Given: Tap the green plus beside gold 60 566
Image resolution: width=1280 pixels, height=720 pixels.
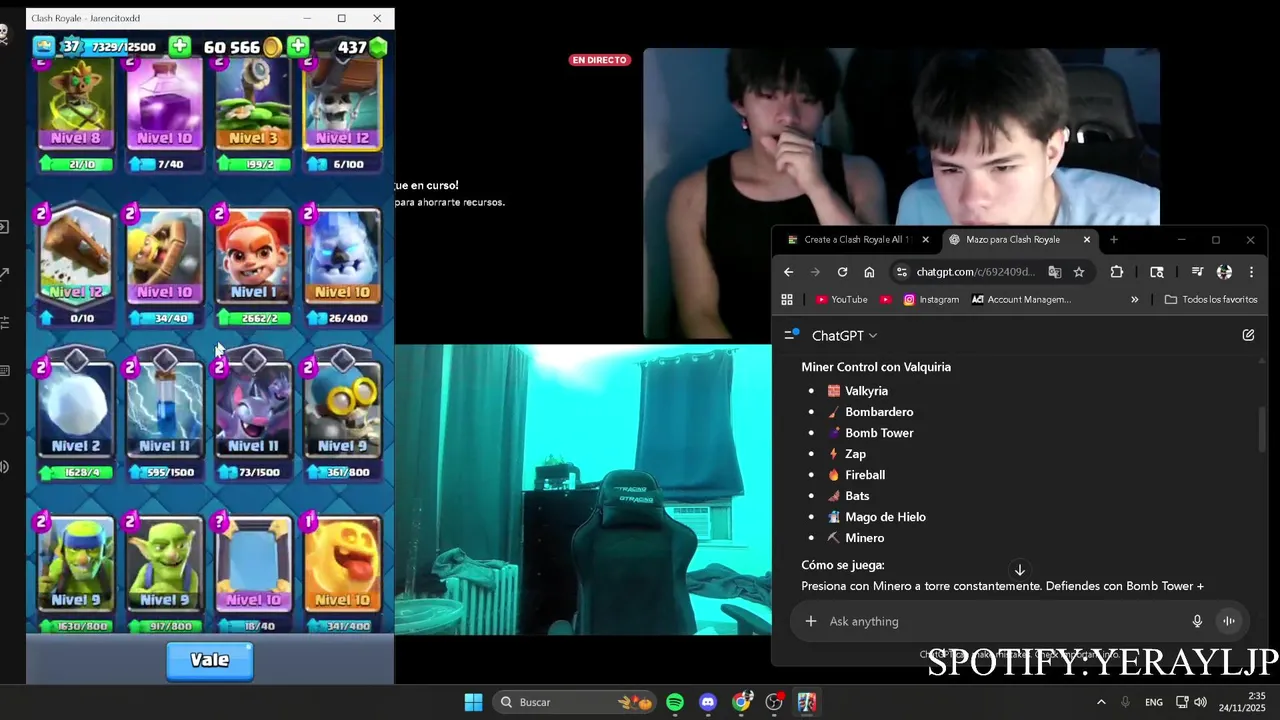Looking at the screenshot, I should tap(298, 46).
